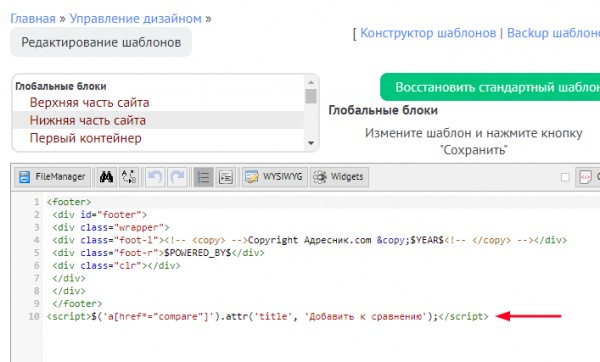
Task: Click code line 6 div class="clr"
Action: pos(116,265)
